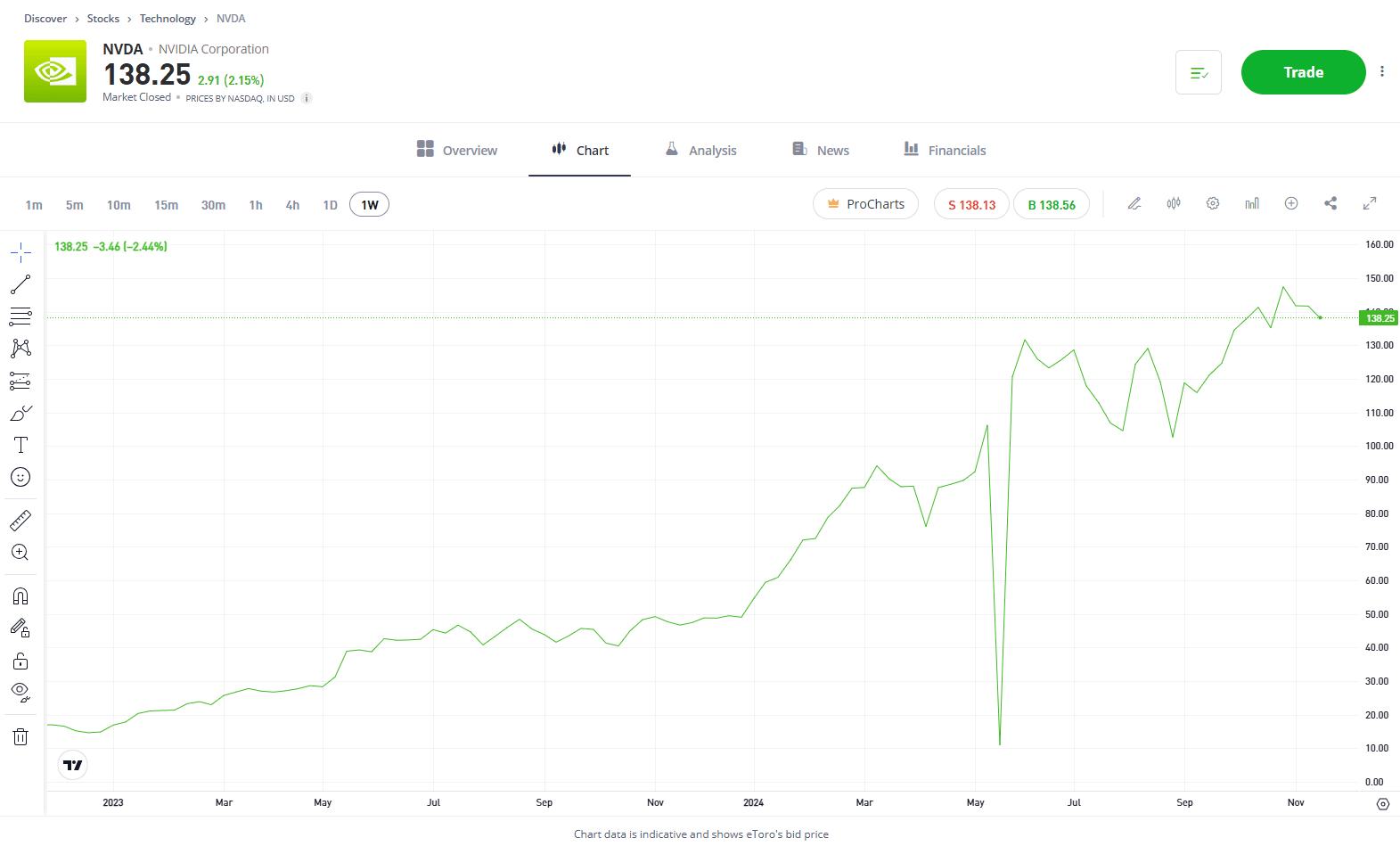Image resolution: width=1400 pixels, height=846 pixels.
Task: Click the Market Closed status text
Action: pyautogui.click(x=136, y=97)
